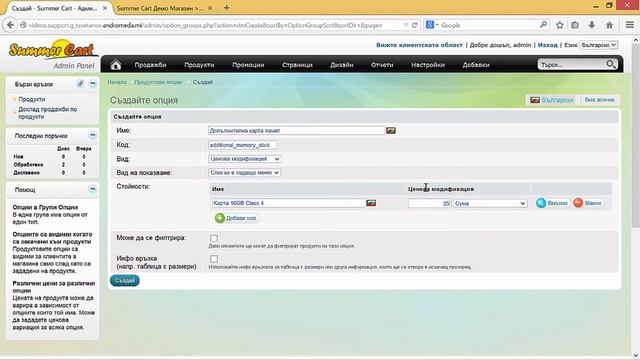The height and width of the screenshot is (360, 640).
Task: Click price modification amount field
Action: point(429,203)
